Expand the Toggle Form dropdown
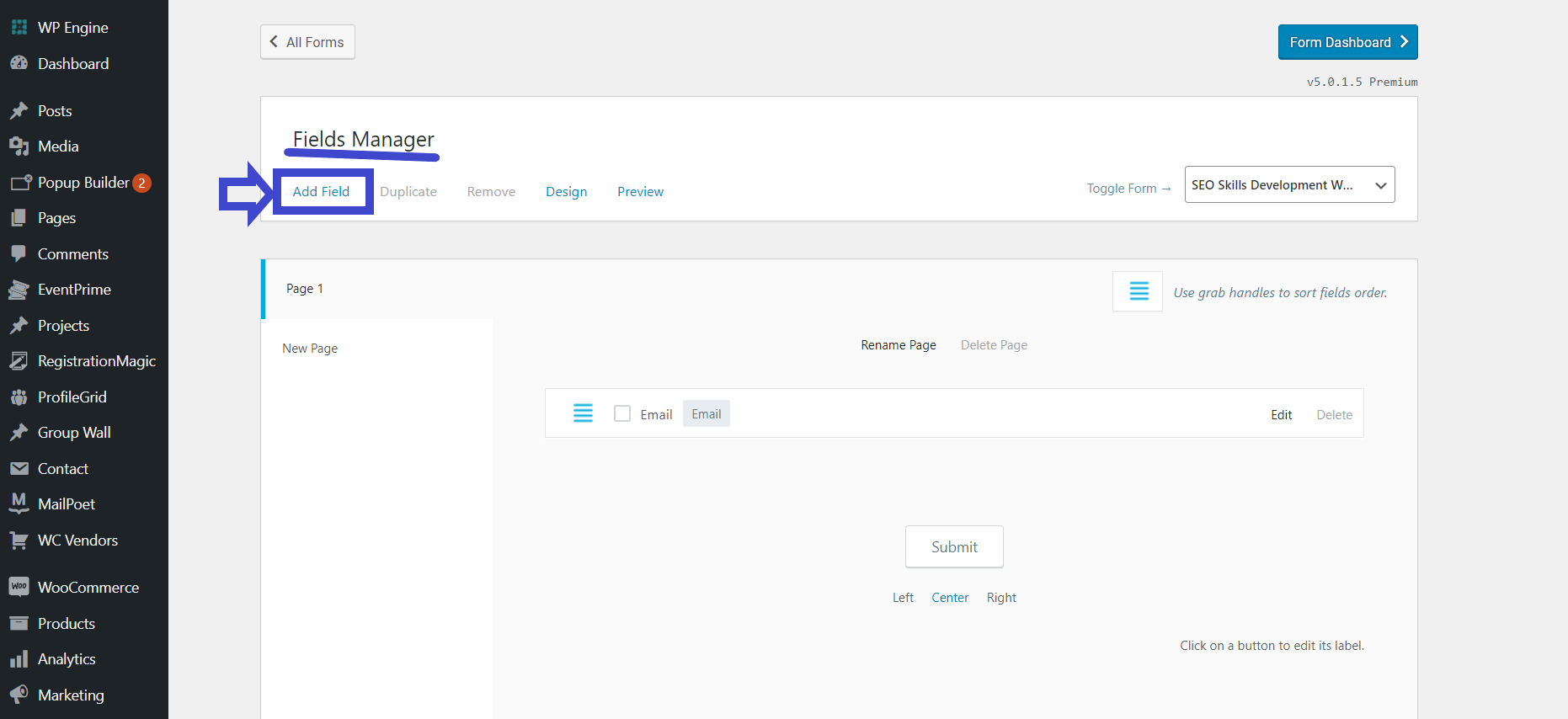The height and width of the screenshot is (719, 1568). tap(1288, 185)
